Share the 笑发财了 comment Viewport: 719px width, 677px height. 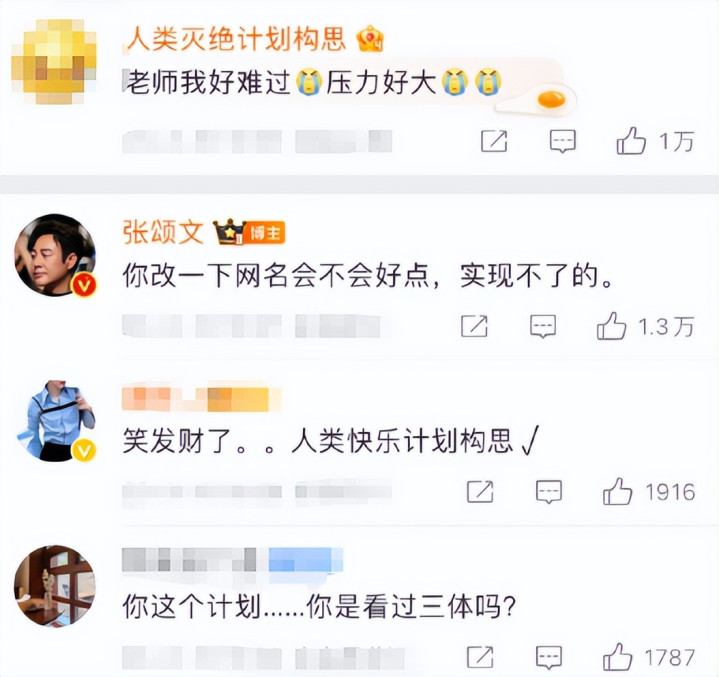pos(480,492)
